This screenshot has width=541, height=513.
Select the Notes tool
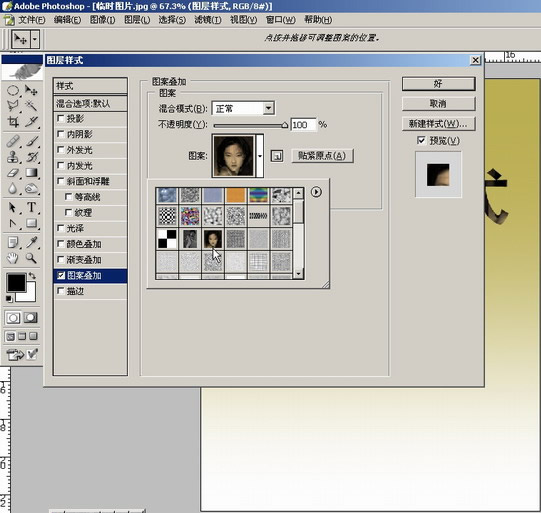(13, 243)
